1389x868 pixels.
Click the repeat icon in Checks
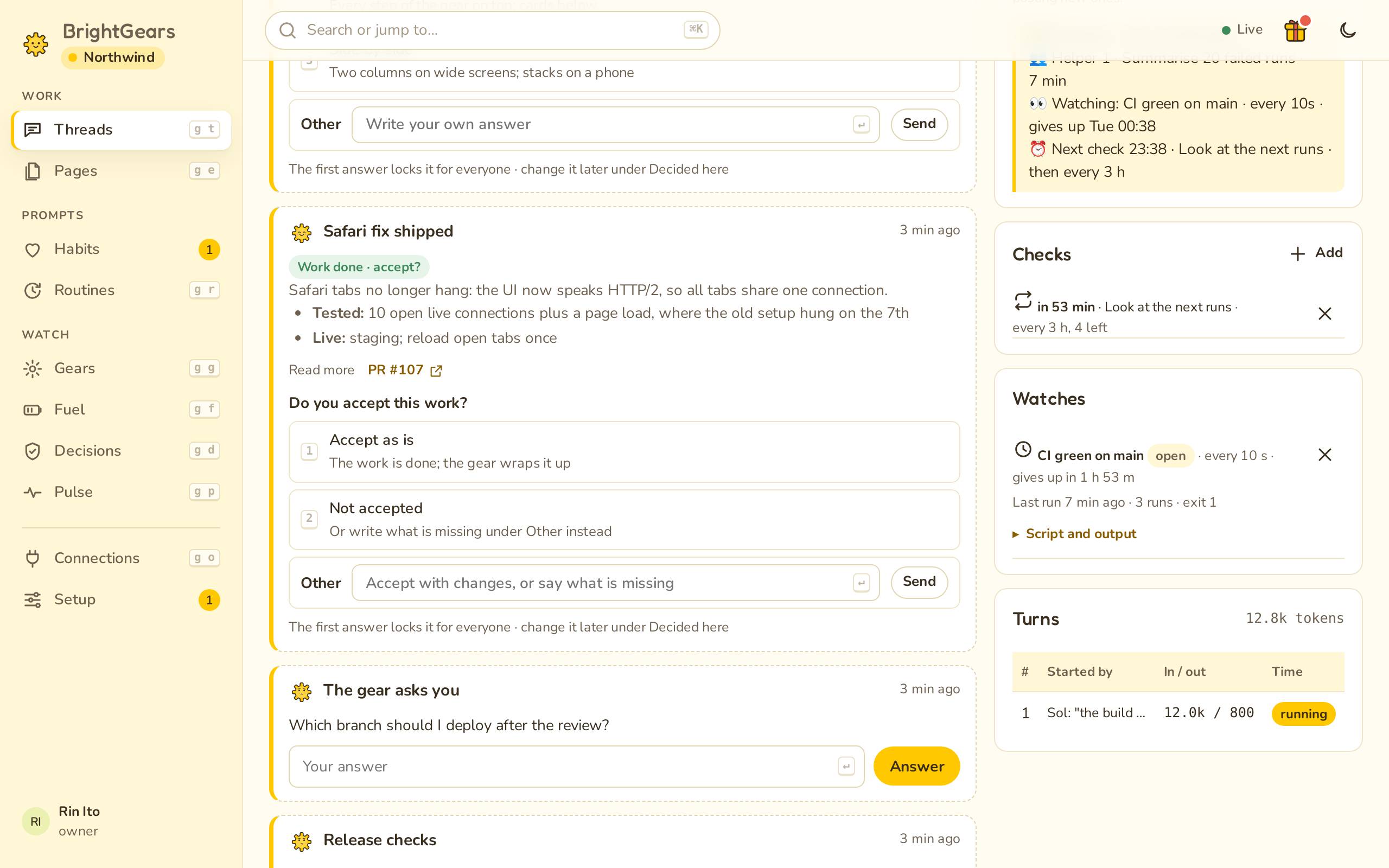tap(1023, 301)
